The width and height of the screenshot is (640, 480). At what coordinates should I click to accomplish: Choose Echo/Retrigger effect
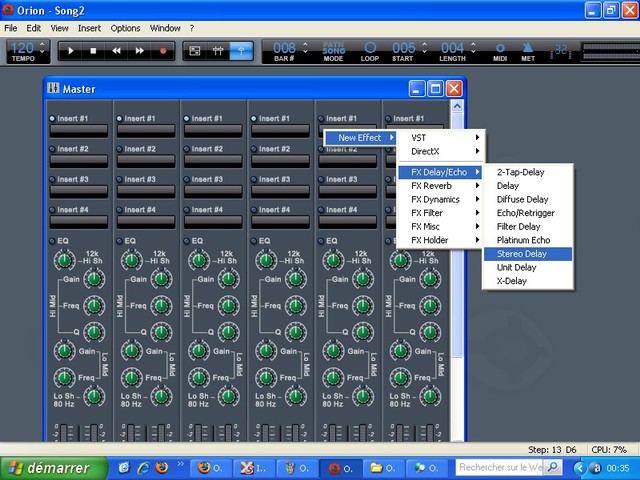pyautogui.click(x=528, y=213)
